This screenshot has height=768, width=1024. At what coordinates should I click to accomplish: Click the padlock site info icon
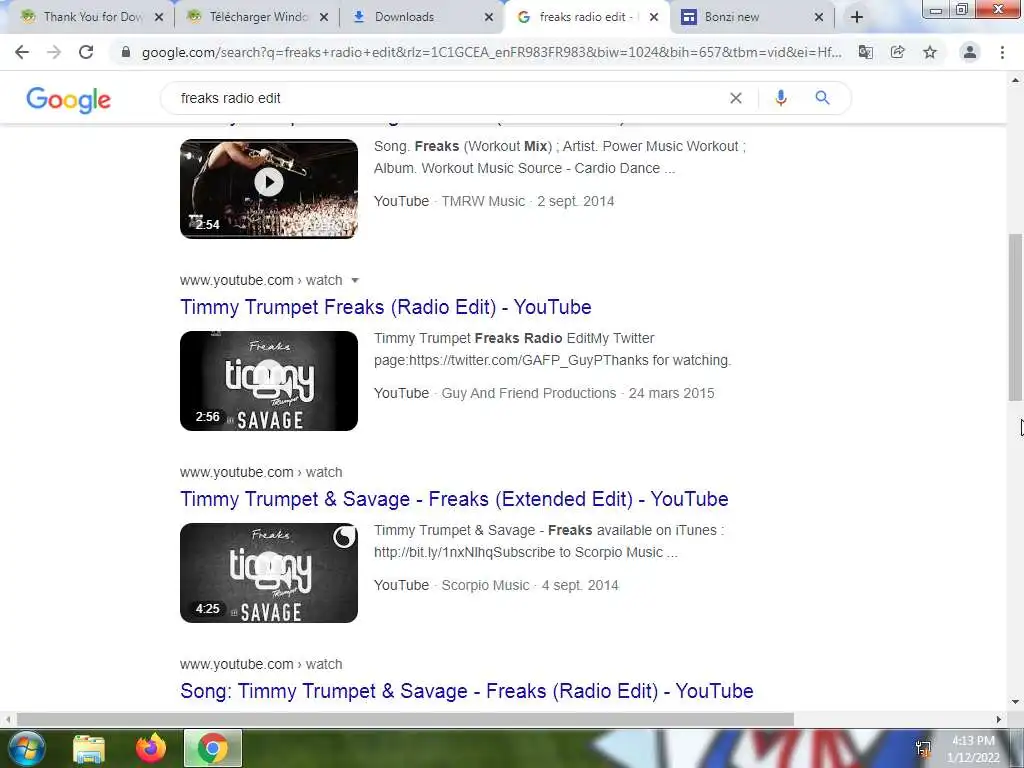pyautogui.click(x=126, y=52)
